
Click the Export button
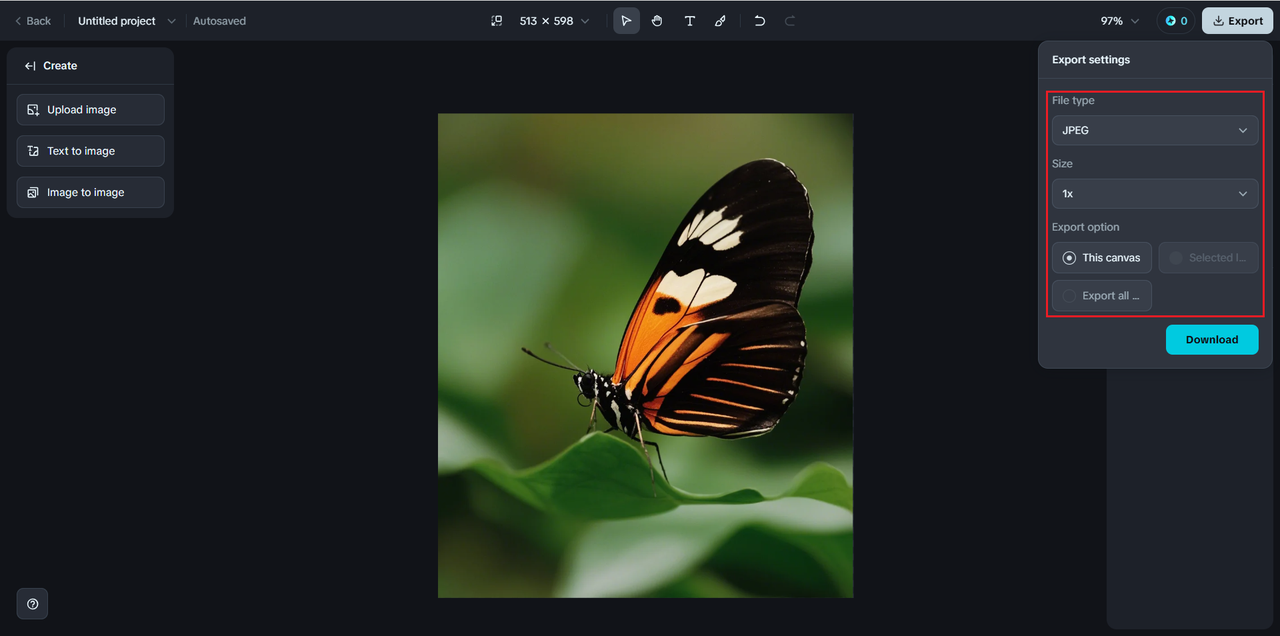[x=1238, y=21]
